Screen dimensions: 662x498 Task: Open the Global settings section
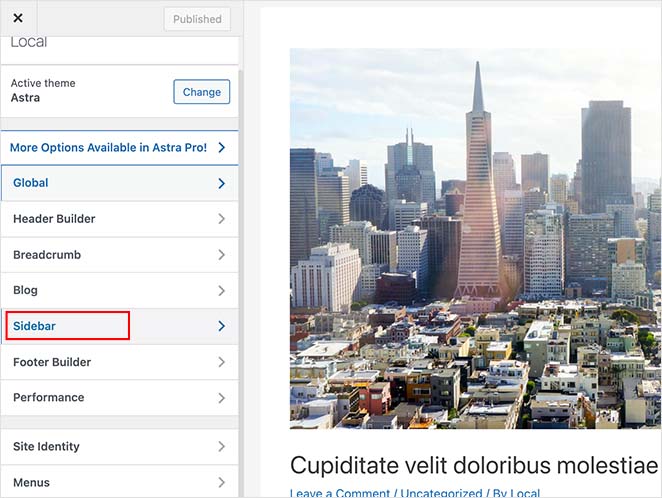[31, 183]
